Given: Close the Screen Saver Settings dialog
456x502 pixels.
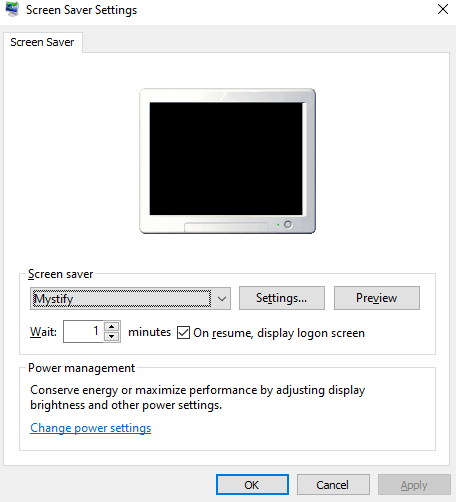Looking at the screenshot, I should click(x=443, y=9).
